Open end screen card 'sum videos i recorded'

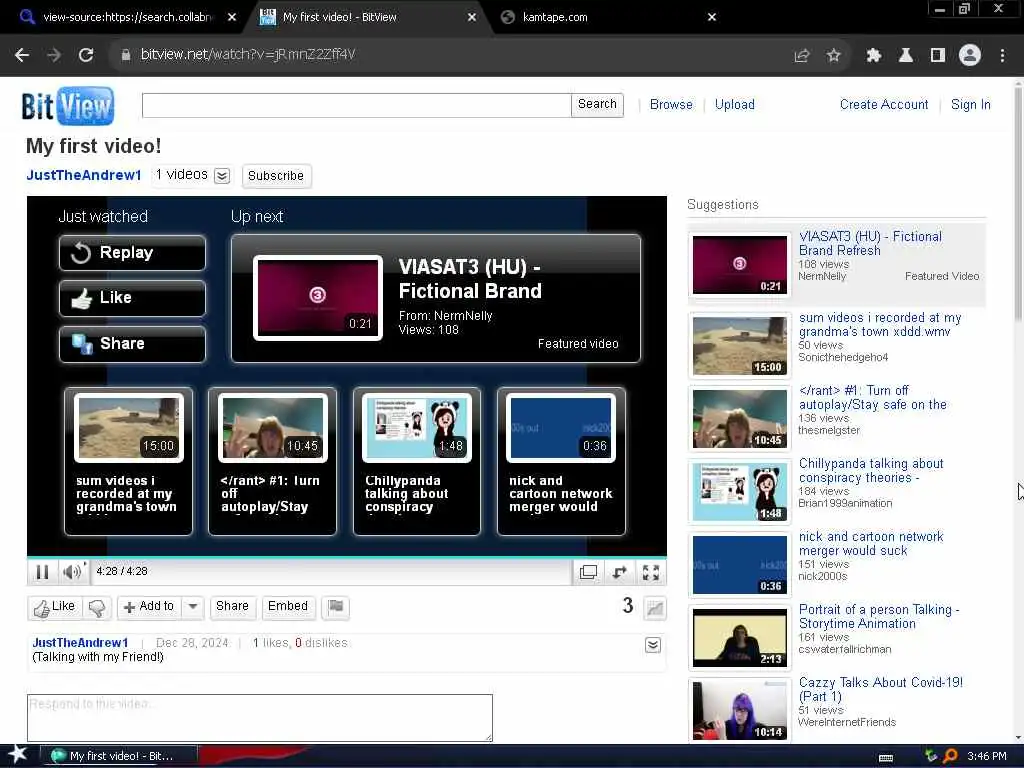129,461
